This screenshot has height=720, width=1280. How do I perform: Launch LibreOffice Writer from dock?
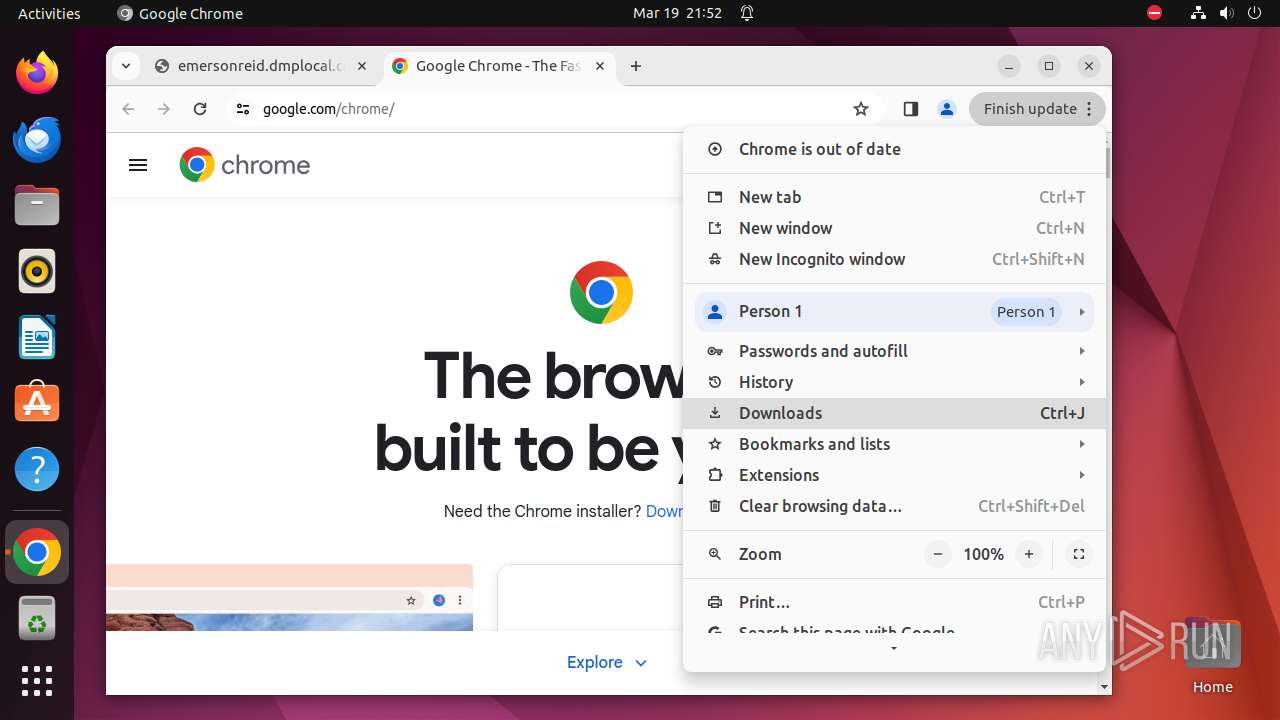[37, 337]
